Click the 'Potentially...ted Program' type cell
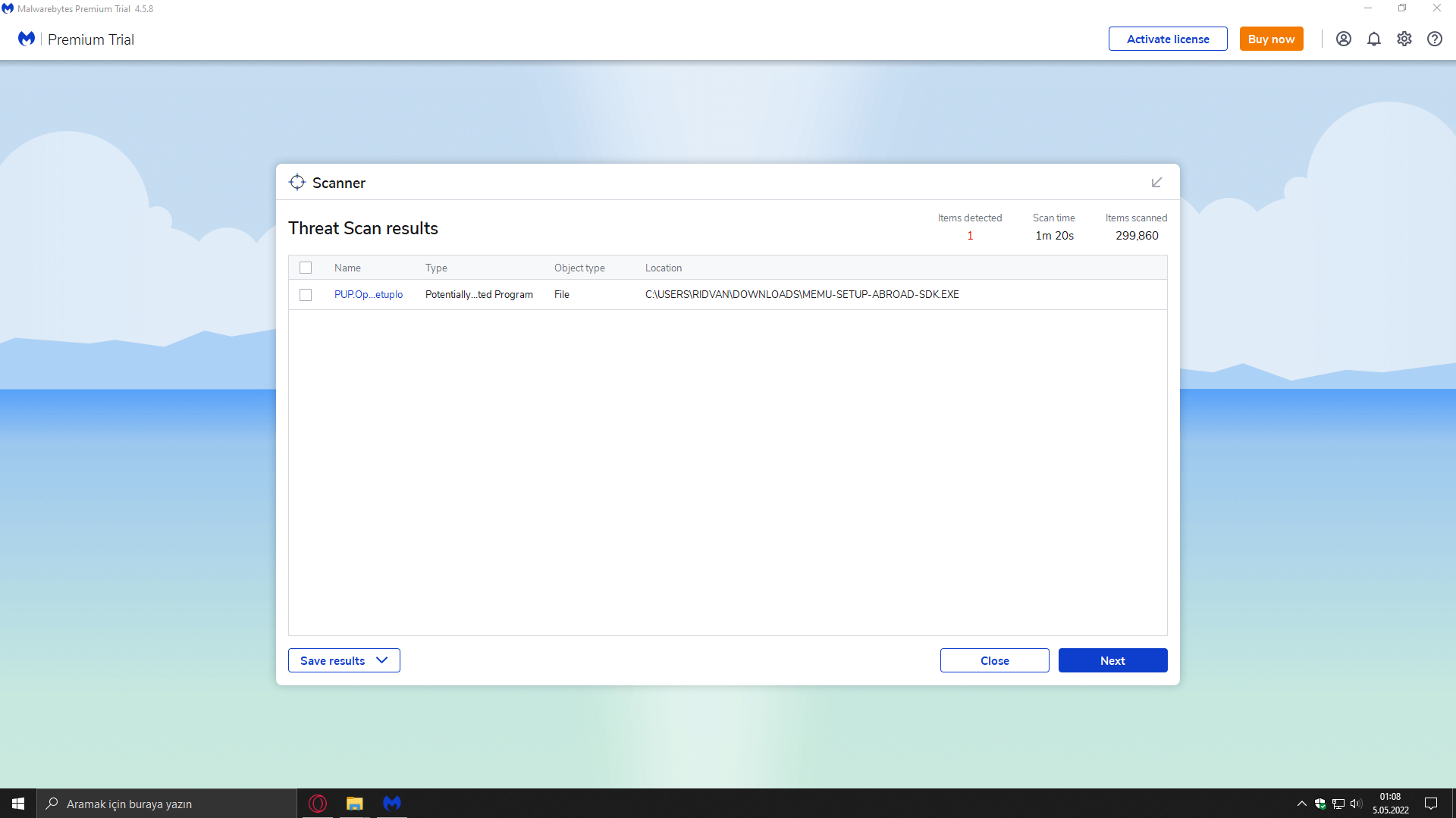Screen dimensions: 1456x818 [x=479, y=295]
